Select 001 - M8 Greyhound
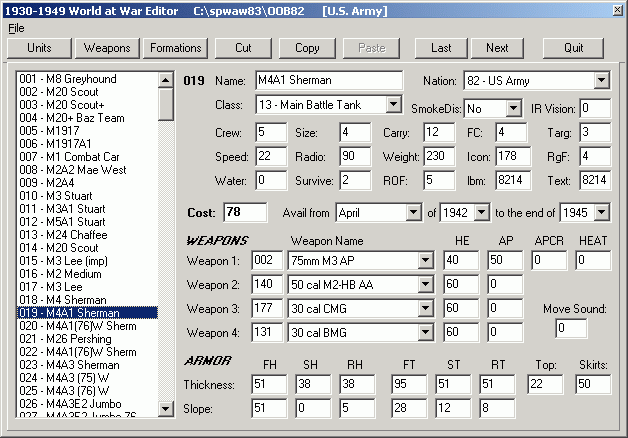 (87, 79)
